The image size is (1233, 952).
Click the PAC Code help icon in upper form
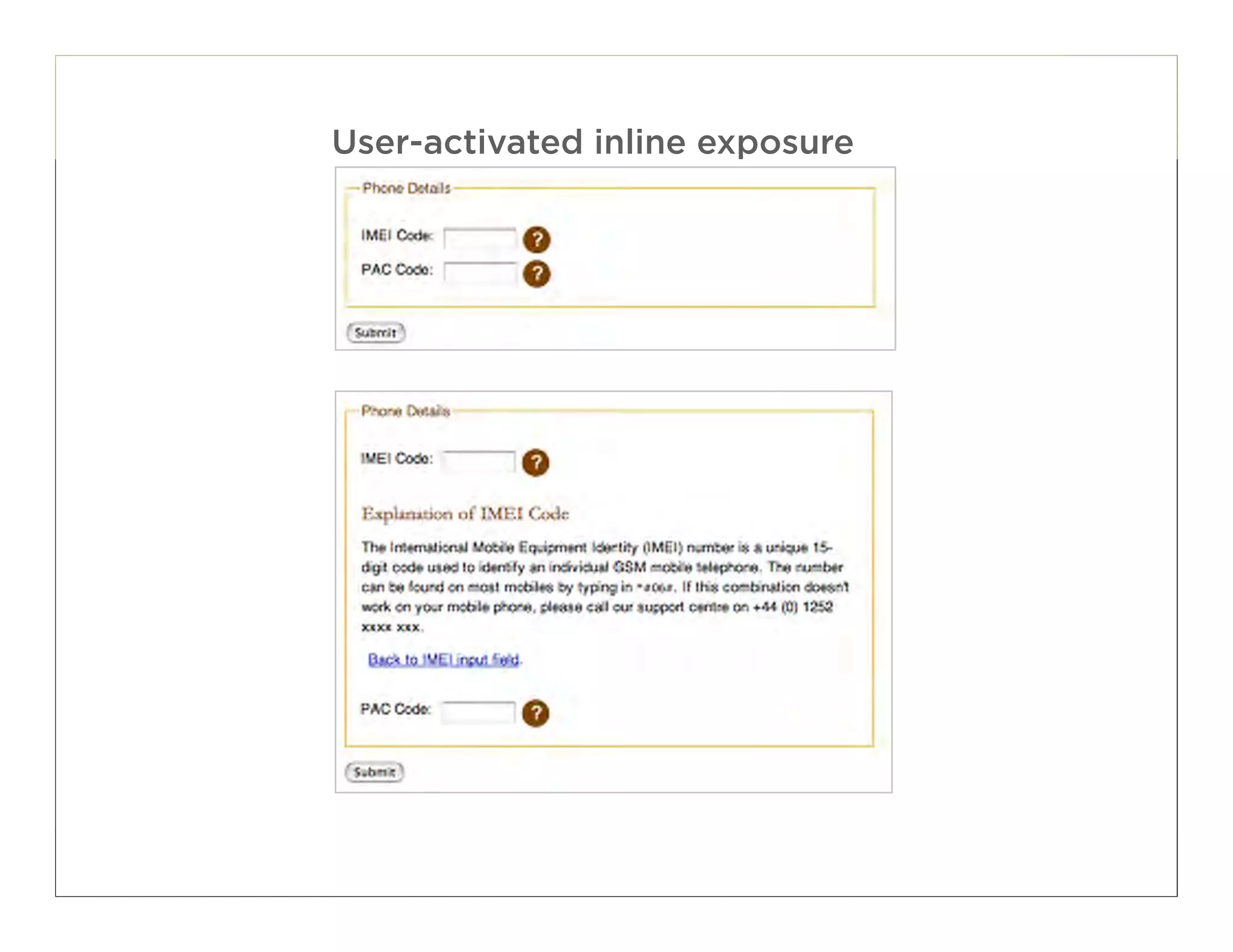[x=536, y=274]
